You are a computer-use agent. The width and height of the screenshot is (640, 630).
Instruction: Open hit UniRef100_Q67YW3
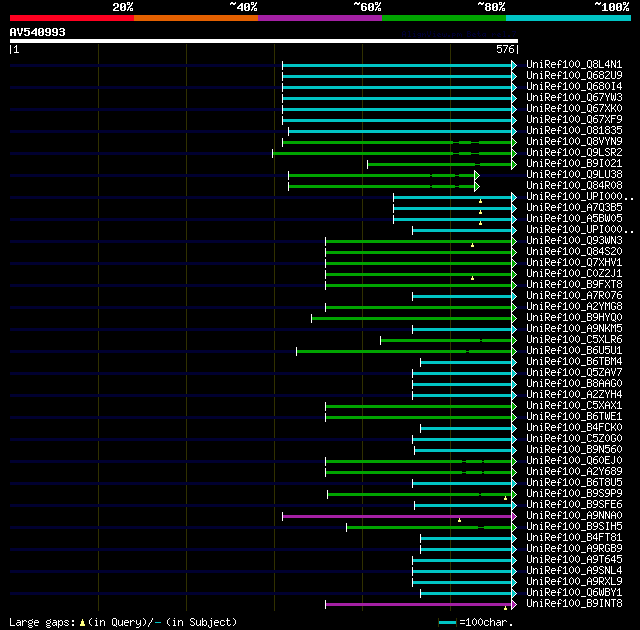(x=574, y=98)
